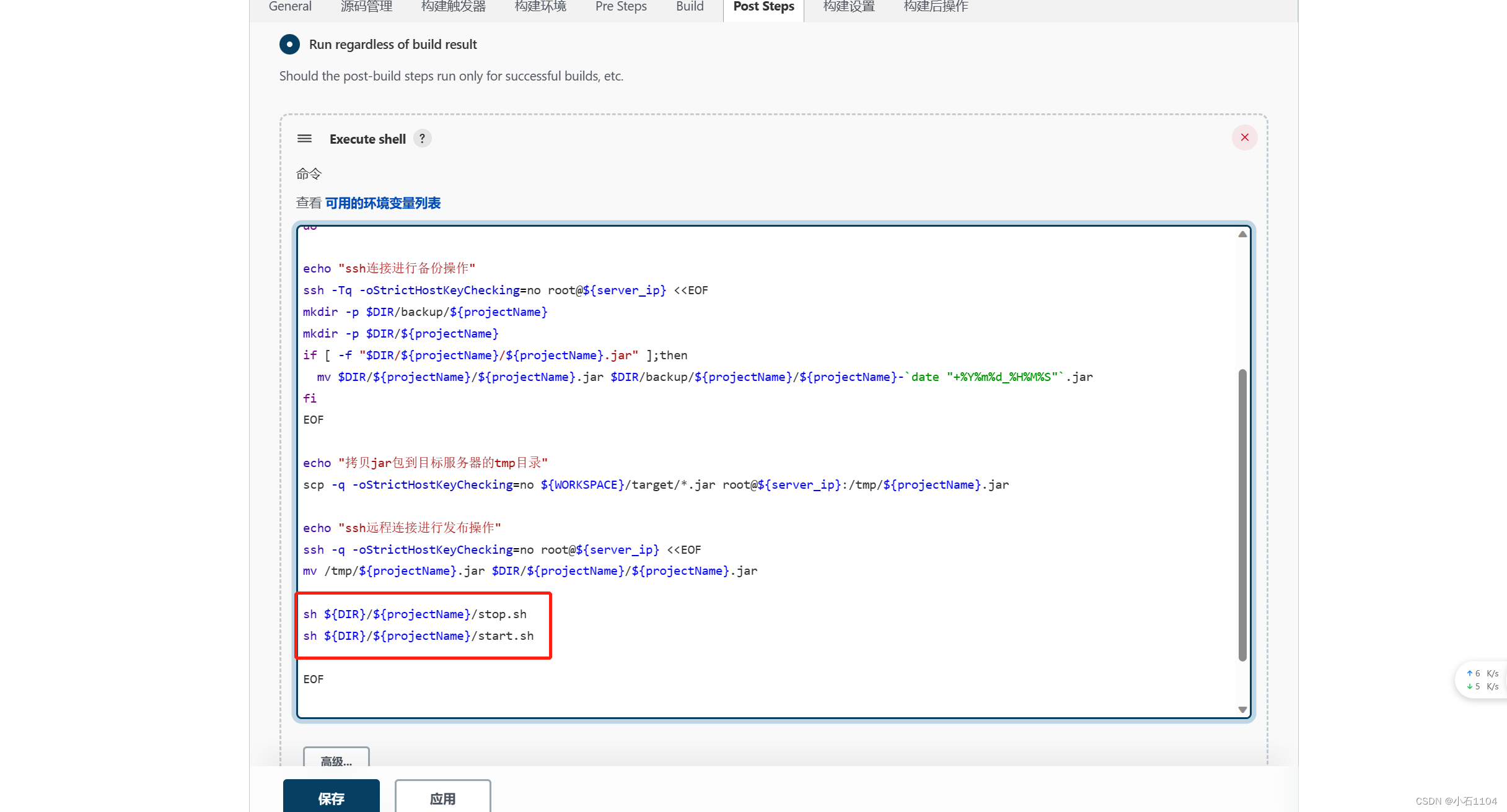Click the scrollbar down arrow in the command editor
The height and width of the screenshot is (812, 1507).
click(1242, 710)
